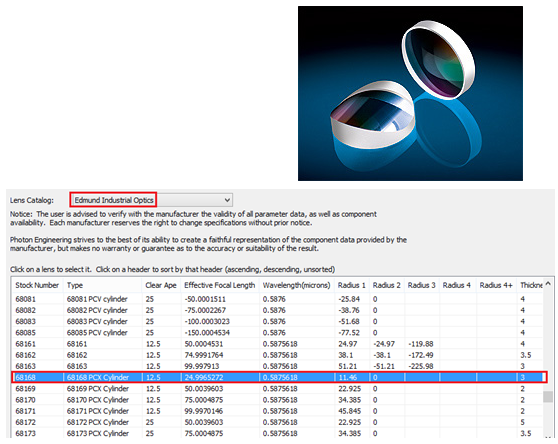Sort by Effective Focal Length header
The width and height of the screenshot is (558, 444).
(220, 285)
